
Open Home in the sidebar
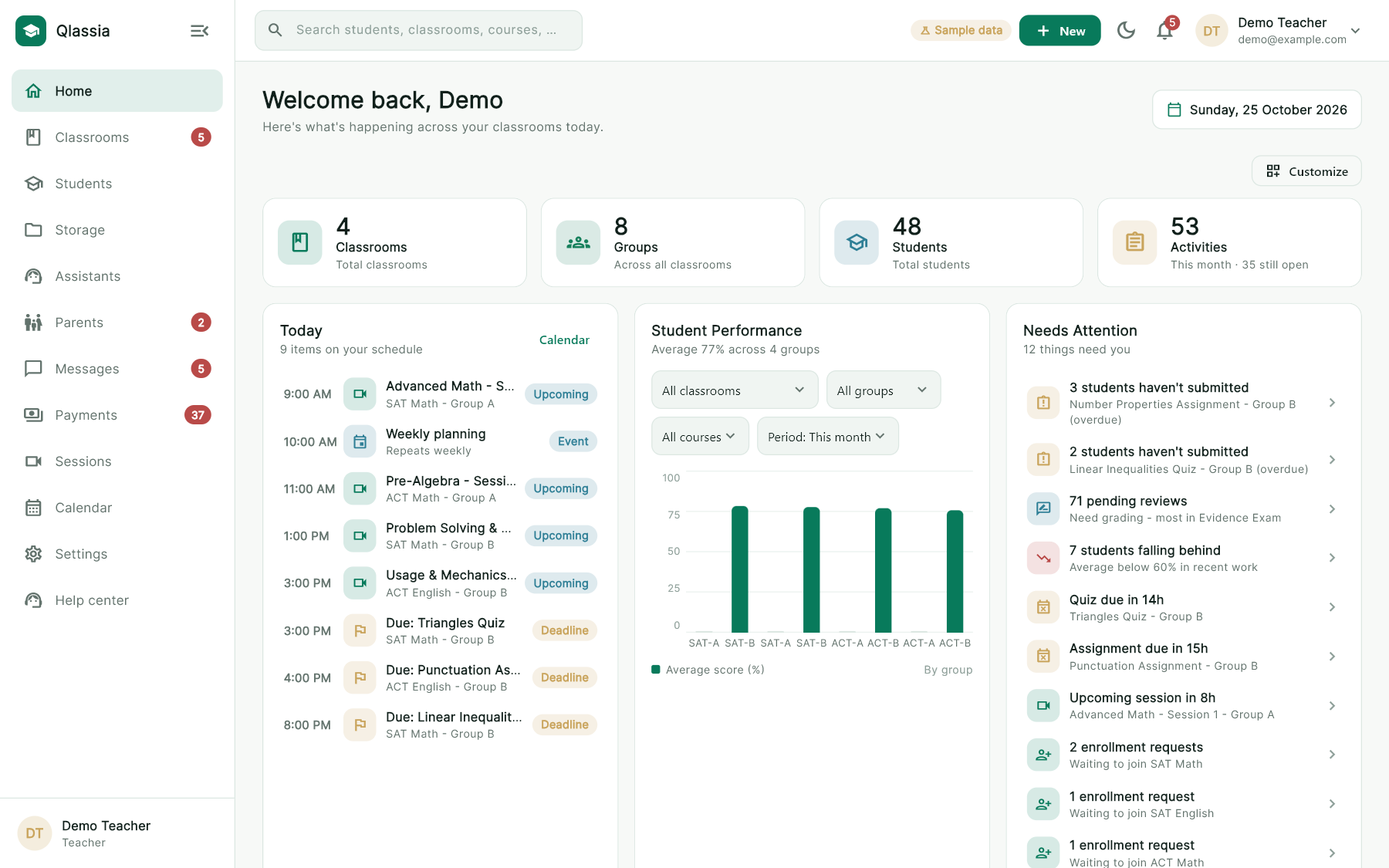[117, 91]
